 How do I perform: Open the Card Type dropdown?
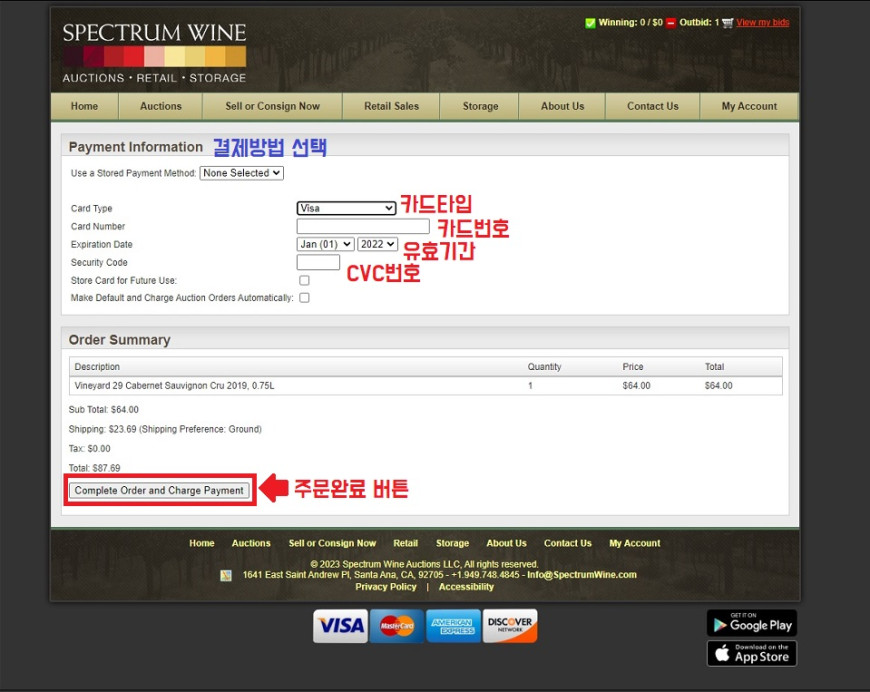[346, 208]
